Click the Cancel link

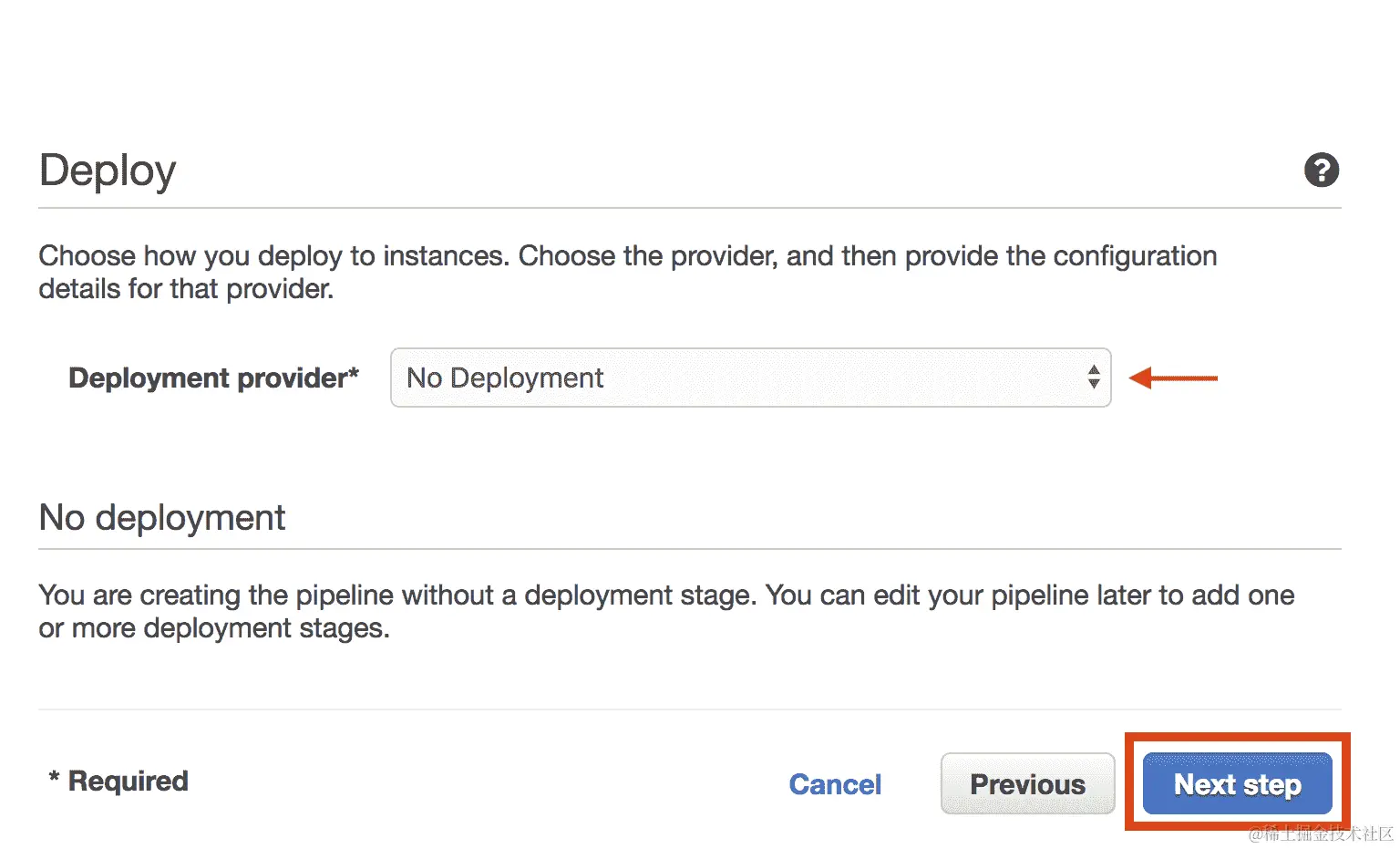coord(835,784)
